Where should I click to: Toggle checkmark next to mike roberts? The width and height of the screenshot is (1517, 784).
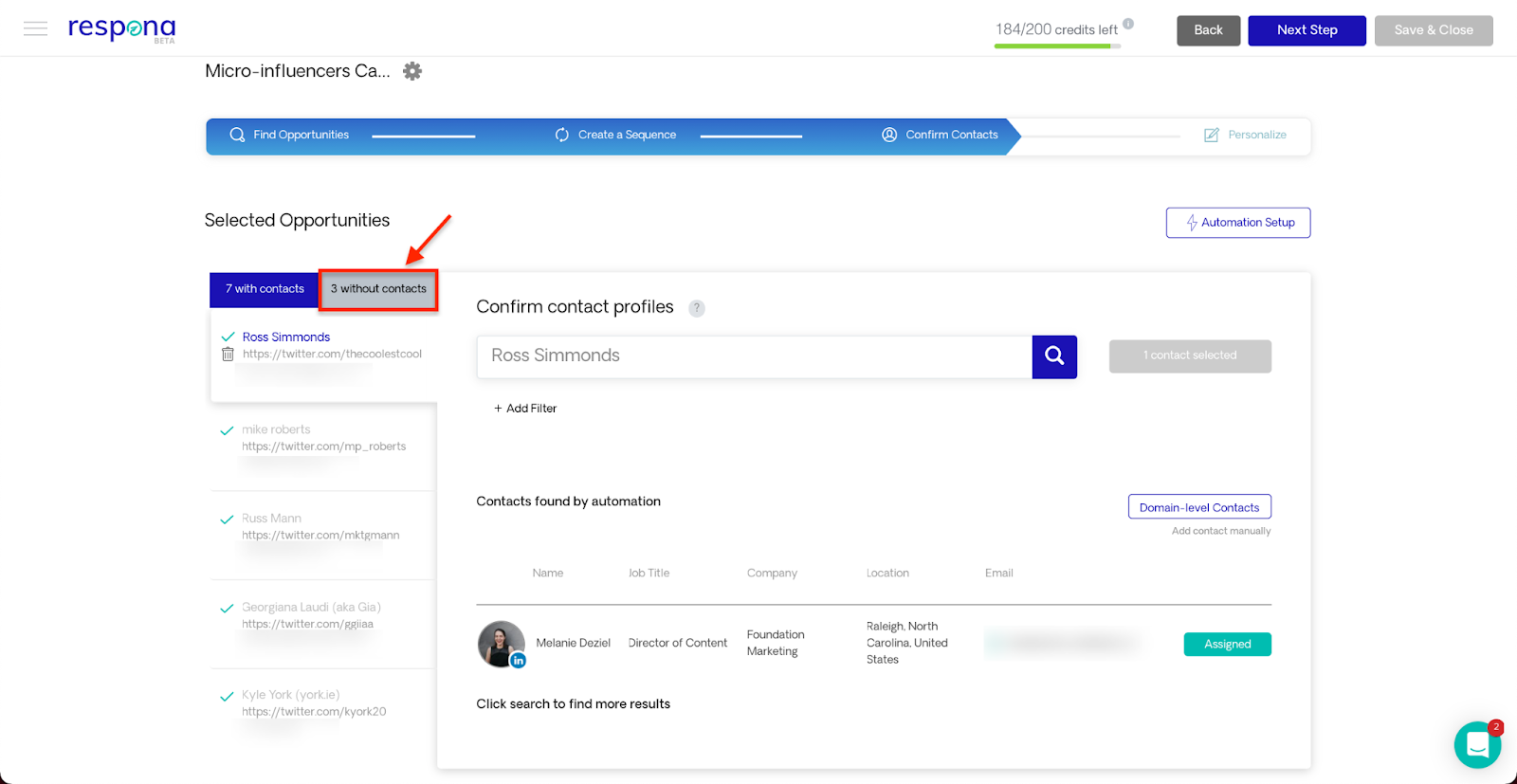[227, 430]
